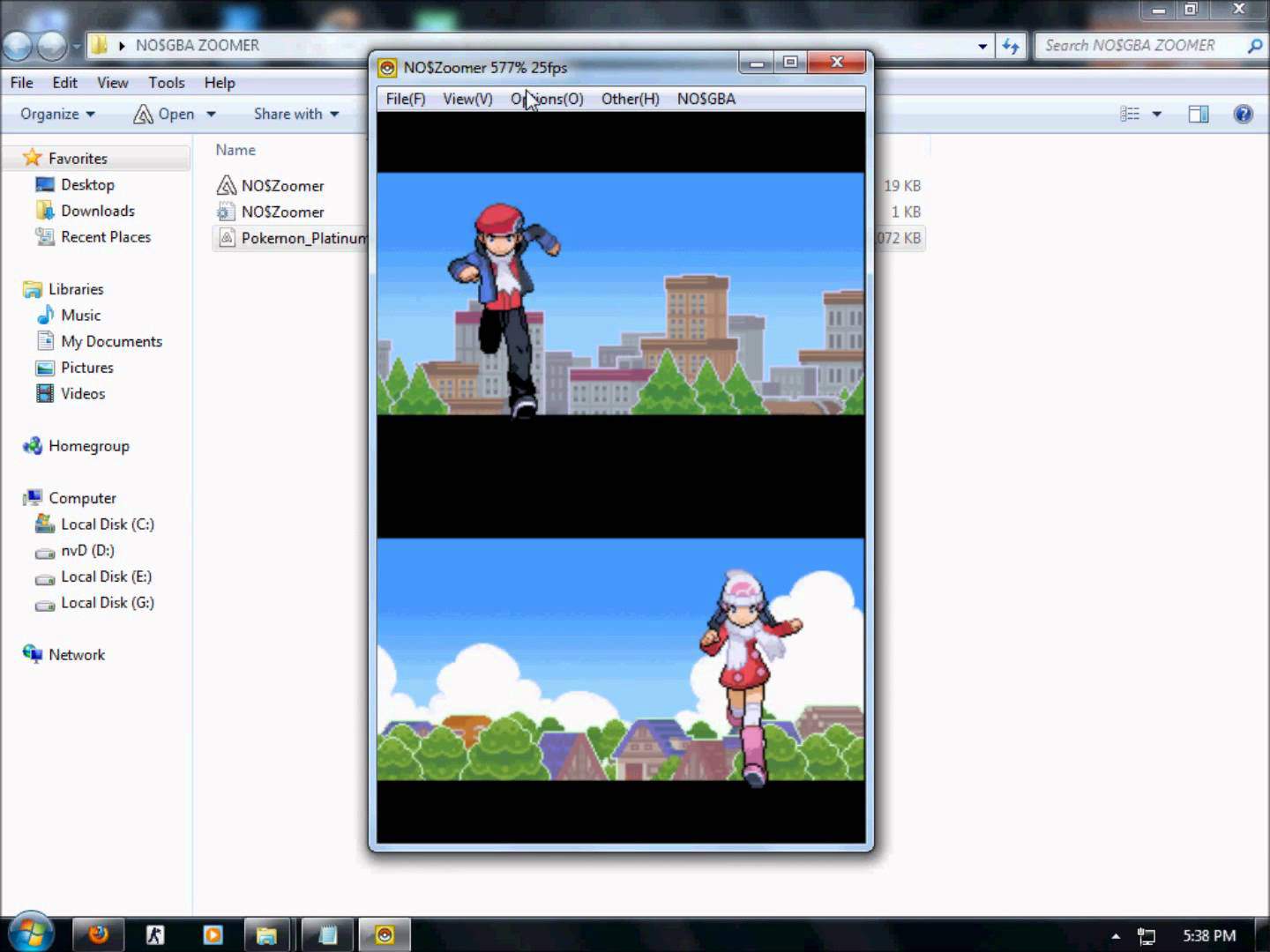Open the Music library
Screen dimensions: 1270x952
pos(80,316)
